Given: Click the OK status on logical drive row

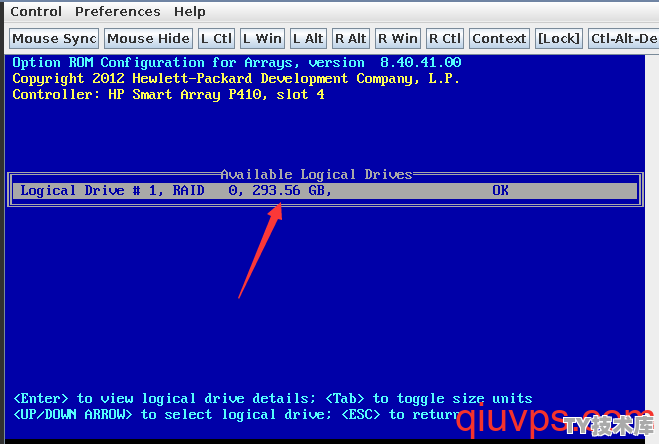Looking at the screenshot, I should pyautogui.click(x=500, y=190).
